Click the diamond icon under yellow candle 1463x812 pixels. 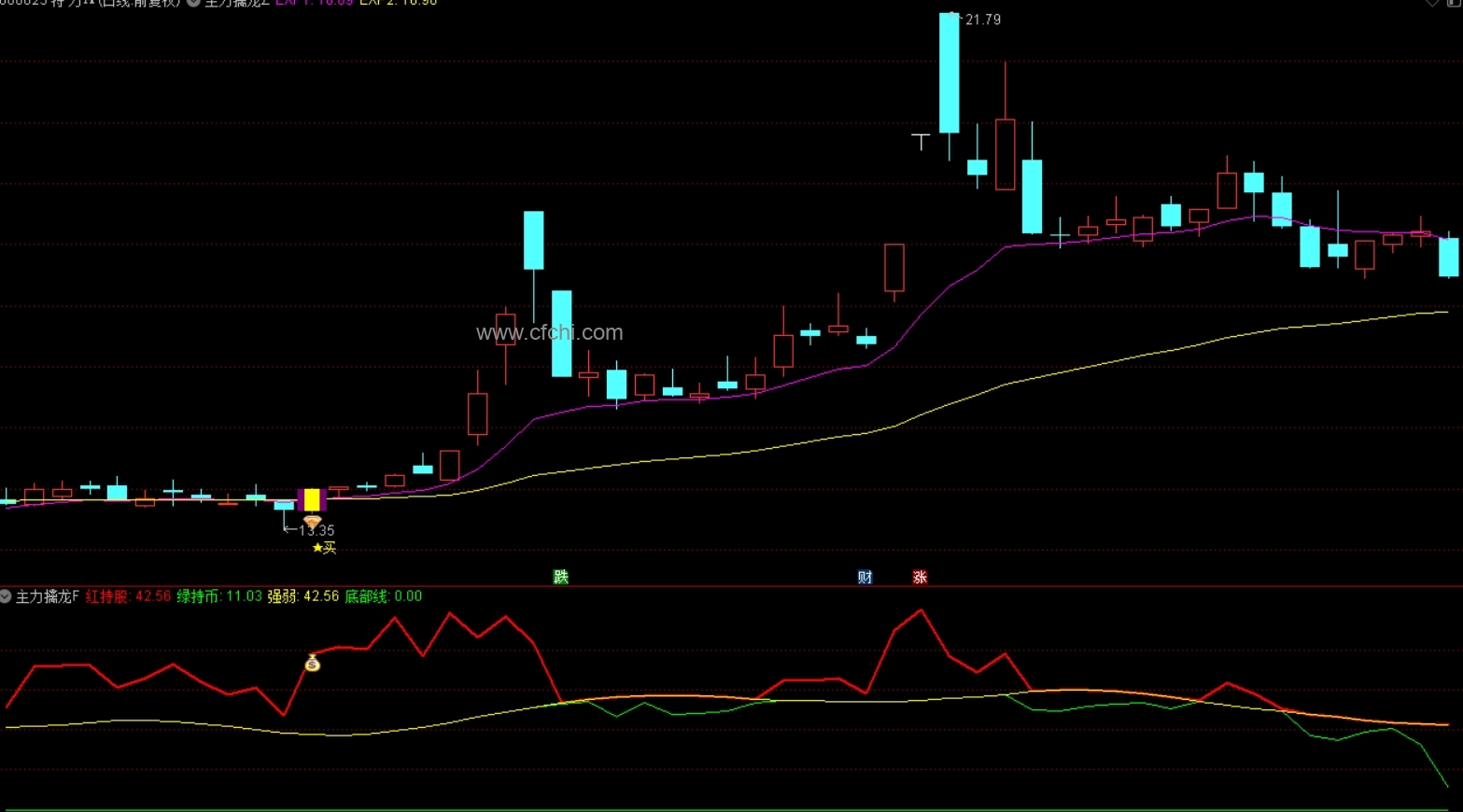tap(313, 522)
